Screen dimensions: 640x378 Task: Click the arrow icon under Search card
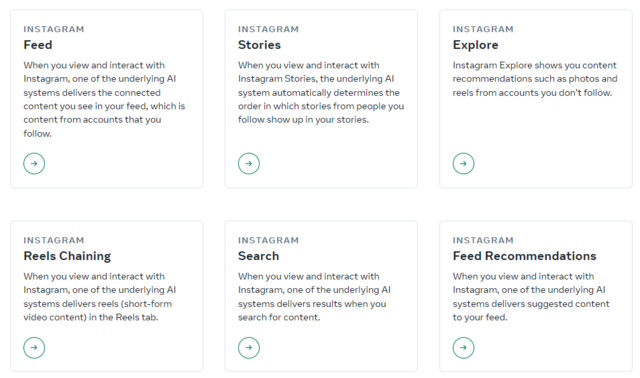click(x=249, y=348)
